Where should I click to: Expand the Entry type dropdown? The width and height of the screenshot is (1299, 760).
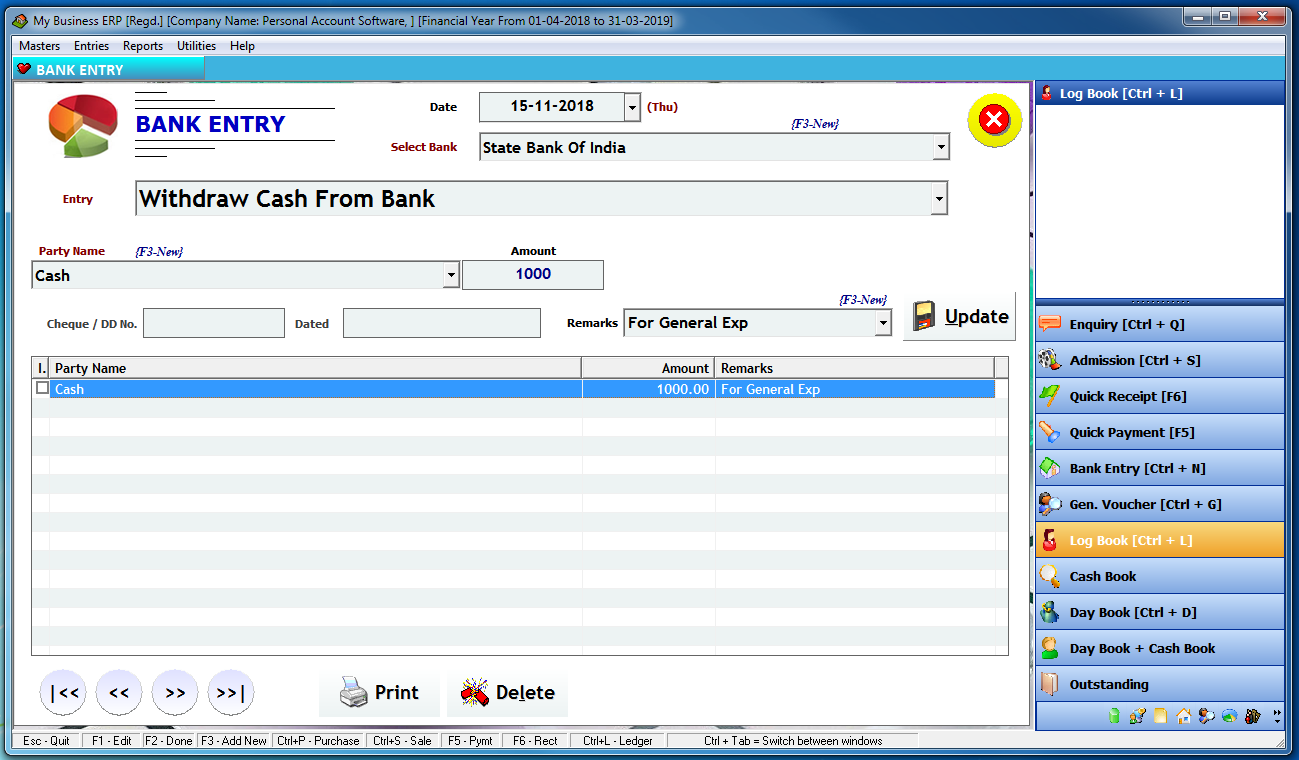[x=937, y=198]
